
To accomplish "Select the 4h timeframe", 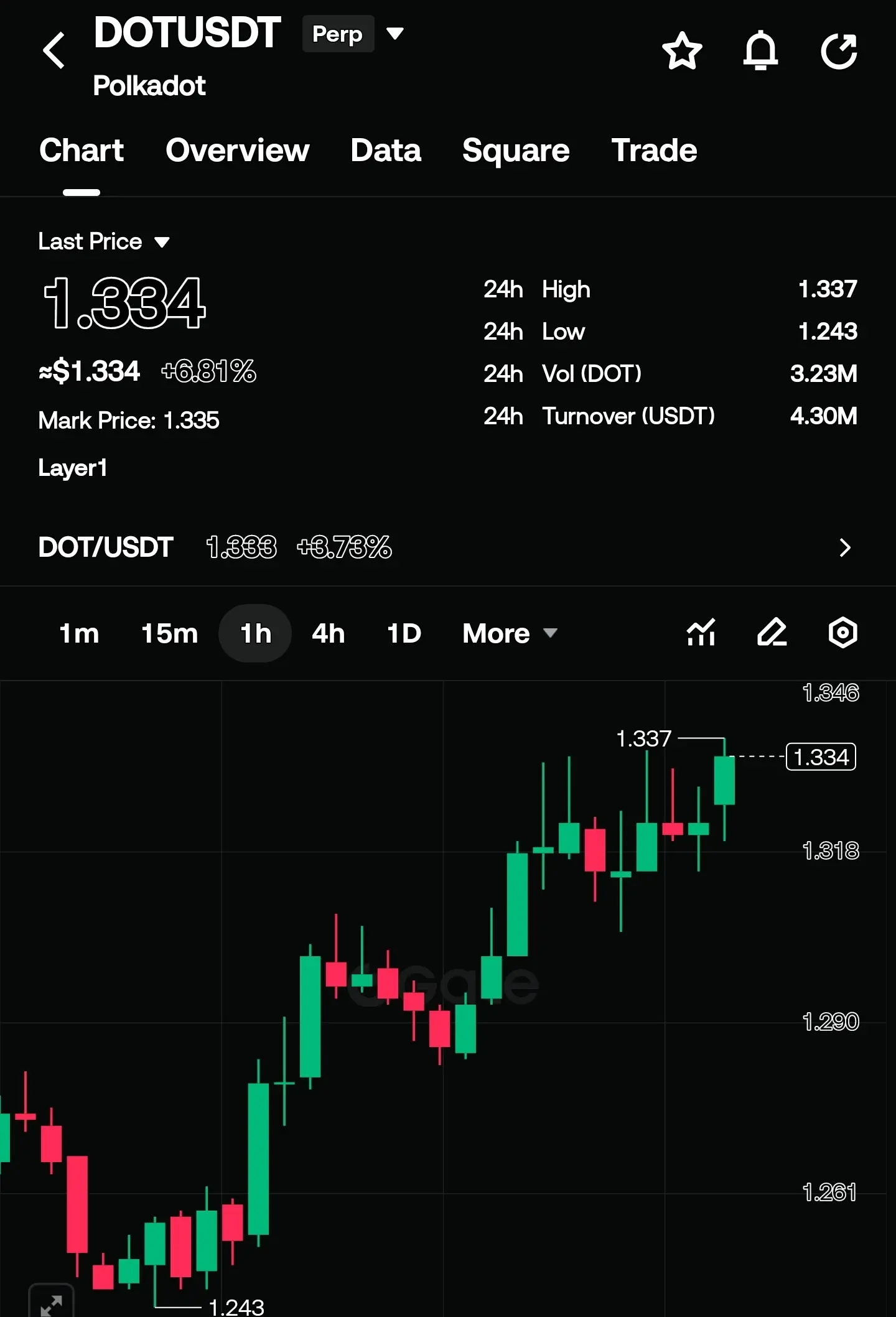I will [329, 633].
